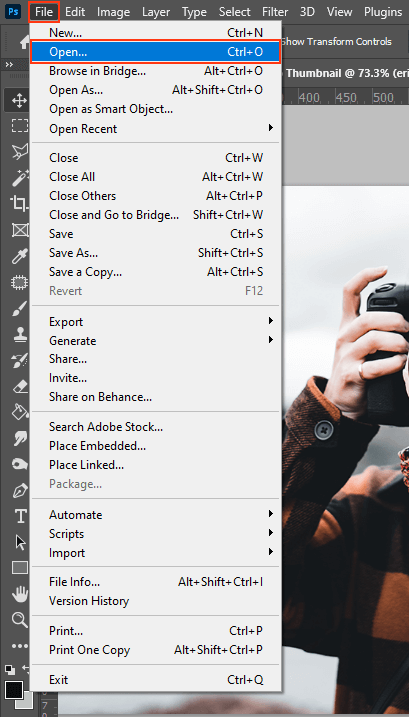Choose Place Embedded...
The image size is (409, 717).
156,446
